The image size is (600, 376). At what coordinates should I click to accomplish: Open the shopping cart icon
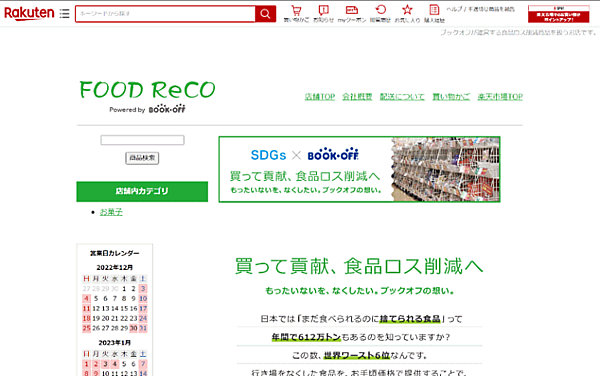click(x=296, y=13)
